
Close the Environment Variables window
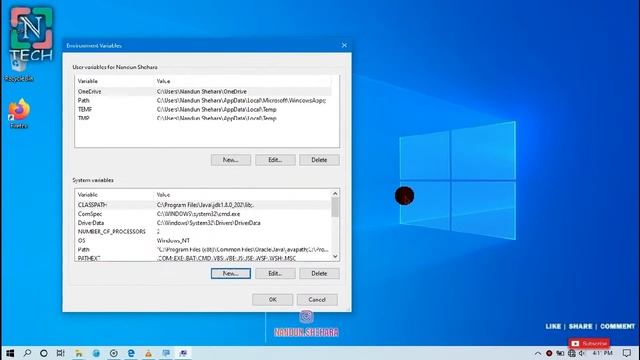344,45
